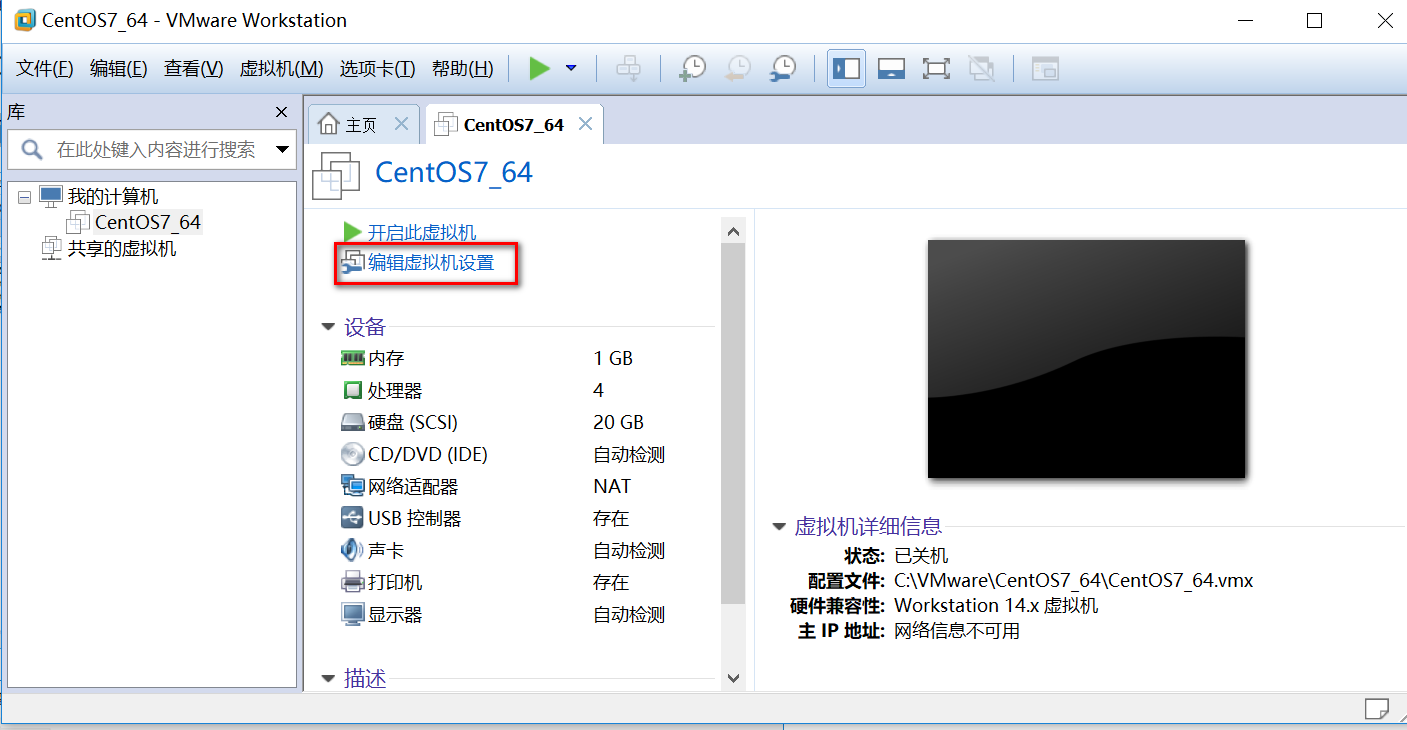Viewport: 1407px width, 730px height.
Task: Open the 编辑(E) menu
Action: [x=119, y=68]
